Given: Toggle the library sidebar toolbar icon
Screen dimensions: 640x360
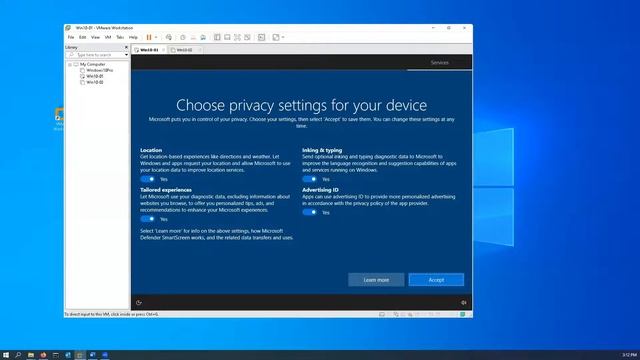Looking at the screenshot, I should click(217, 37).
